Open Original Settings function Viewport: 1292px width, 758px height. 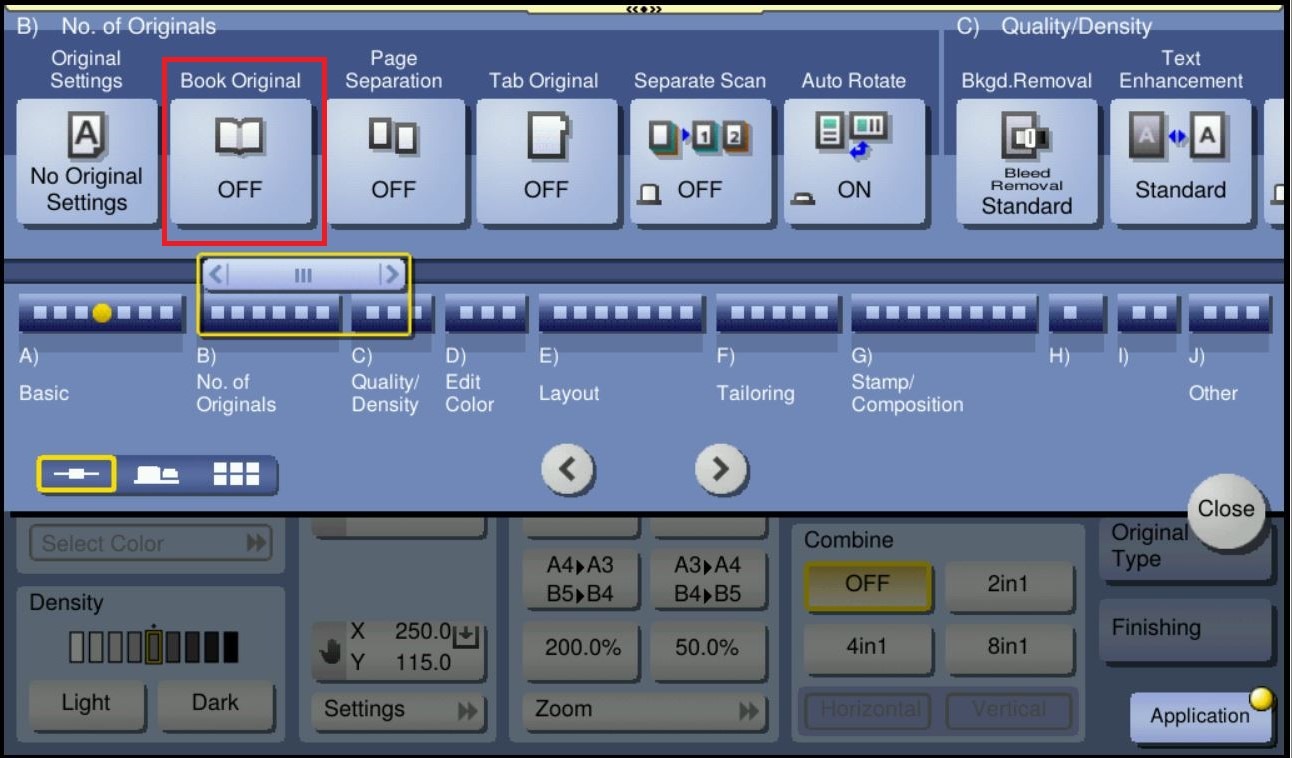point(87,160)
